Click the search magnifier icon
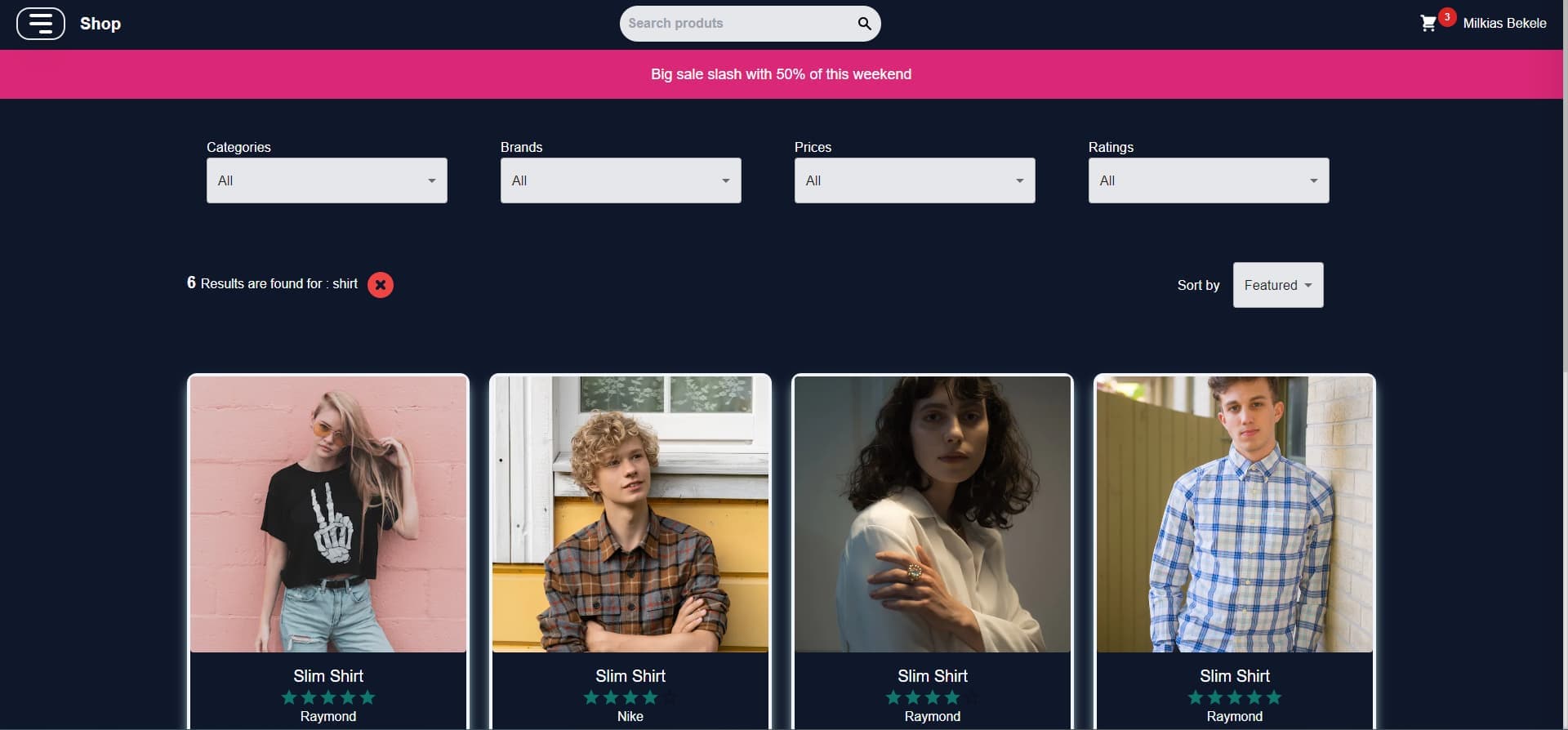1568x730 pixels. 864,24
